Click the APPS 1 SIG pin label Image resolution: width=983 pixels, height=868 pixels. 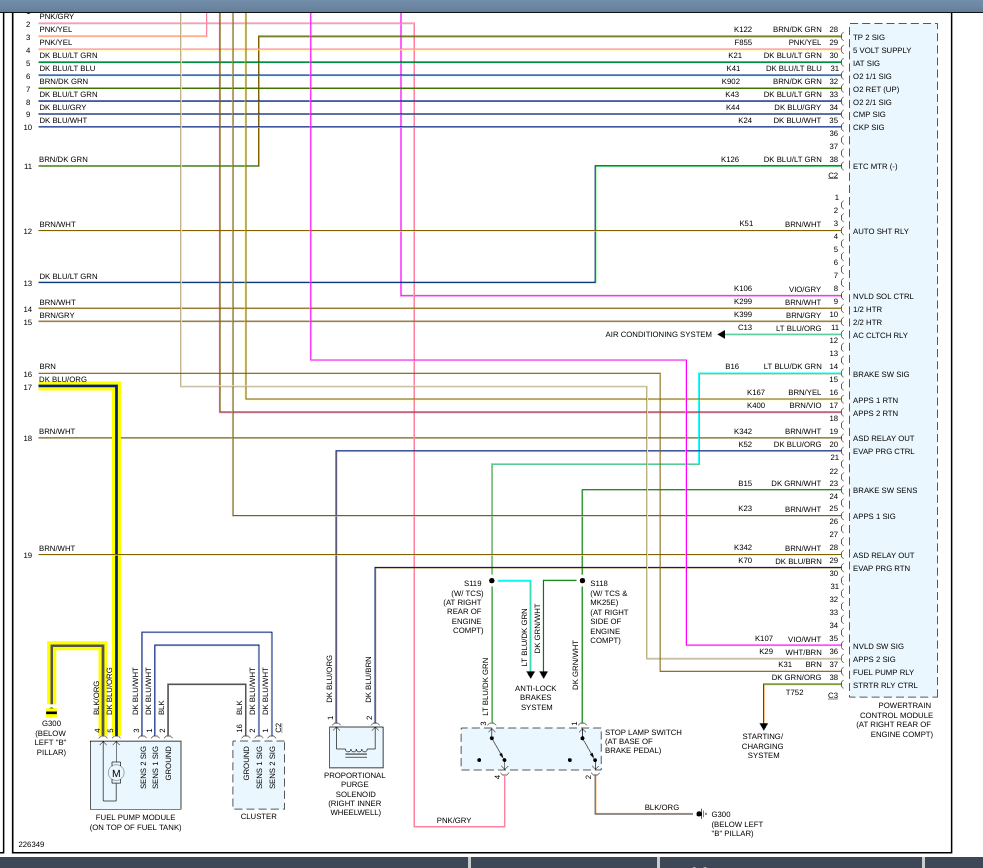874,516
